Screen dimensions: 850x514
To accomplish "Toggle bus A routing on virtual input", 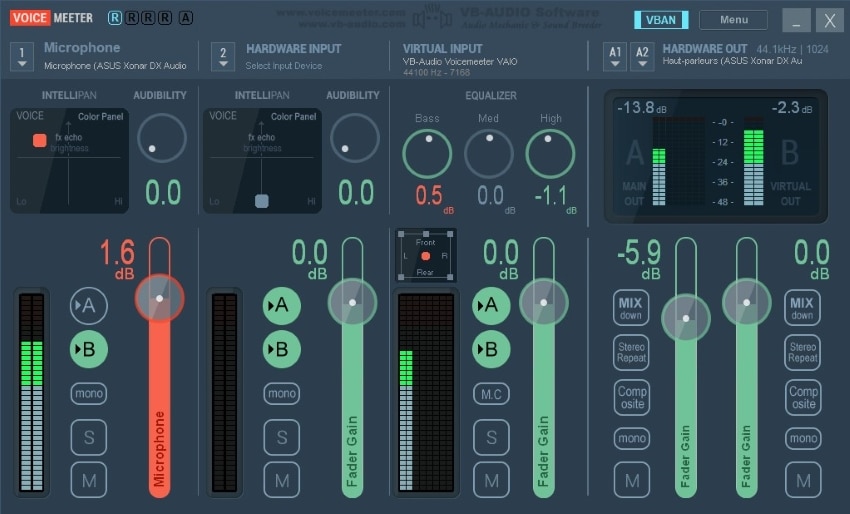I will 491,306.
